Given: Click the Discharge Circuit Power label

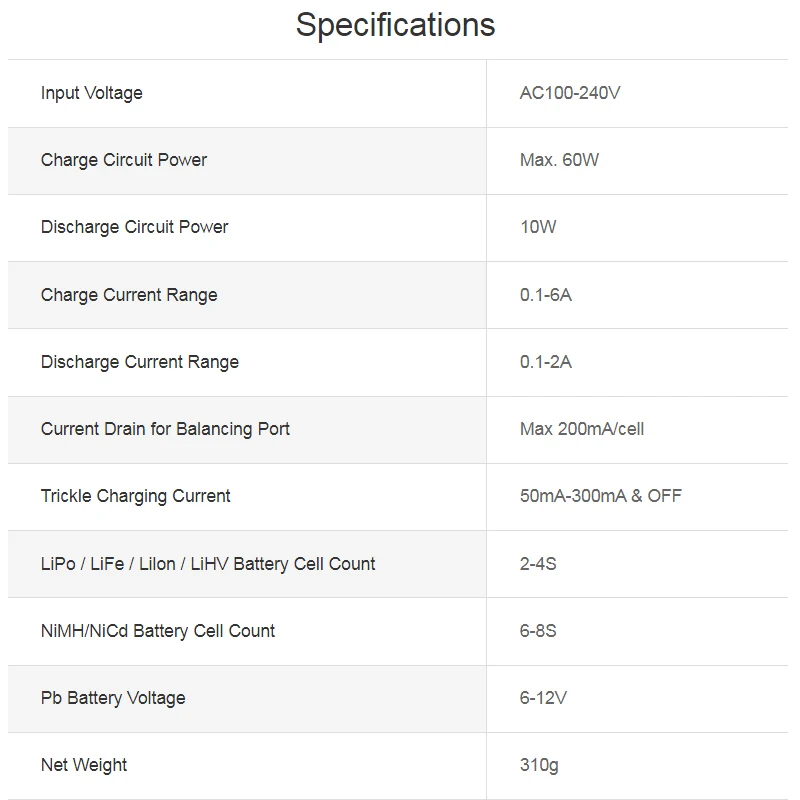Looking at the screenshot, I should 134,227.
